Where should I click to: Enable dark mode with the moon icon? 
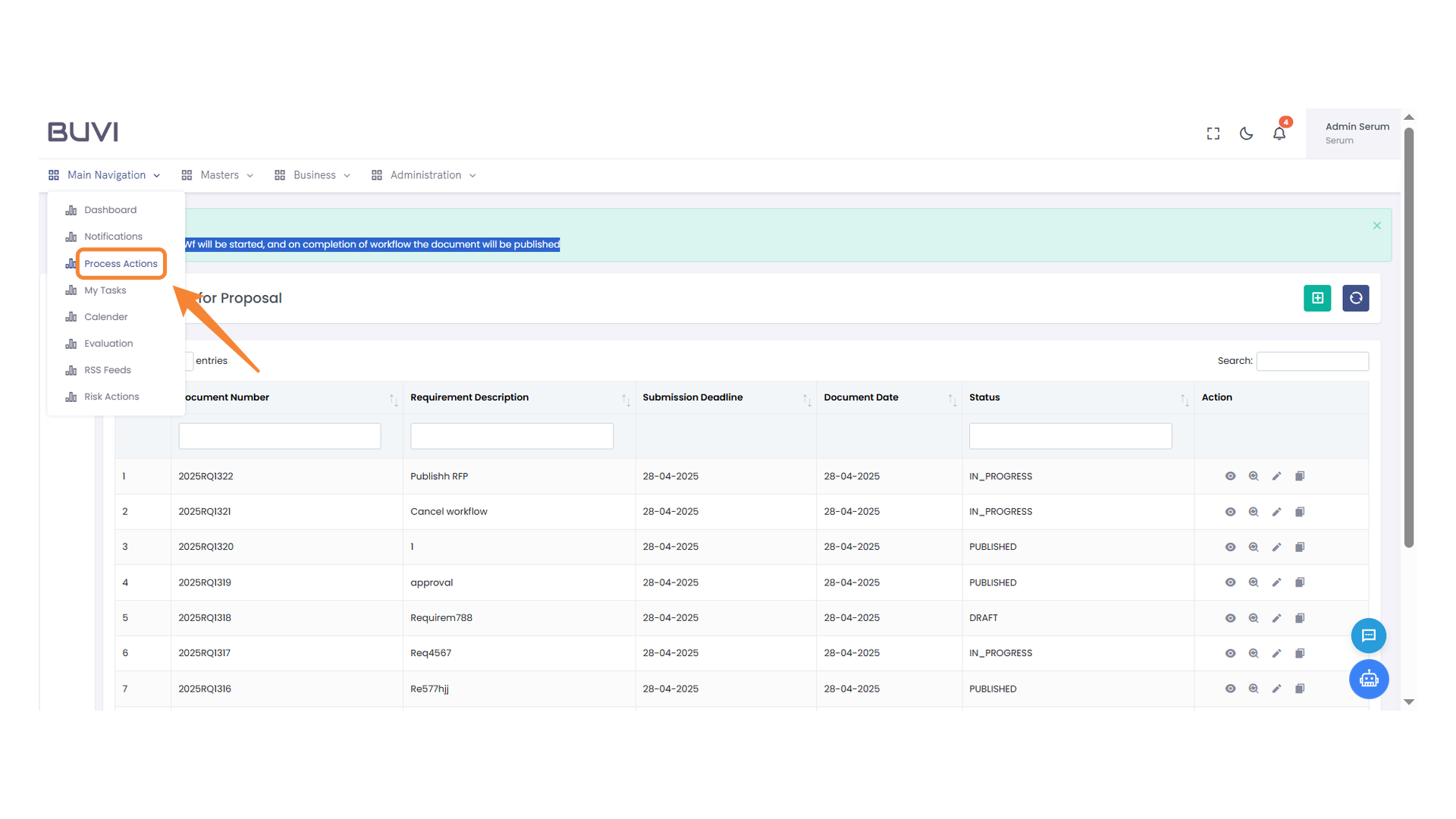pyautogui.click(x=1246, y=133)
